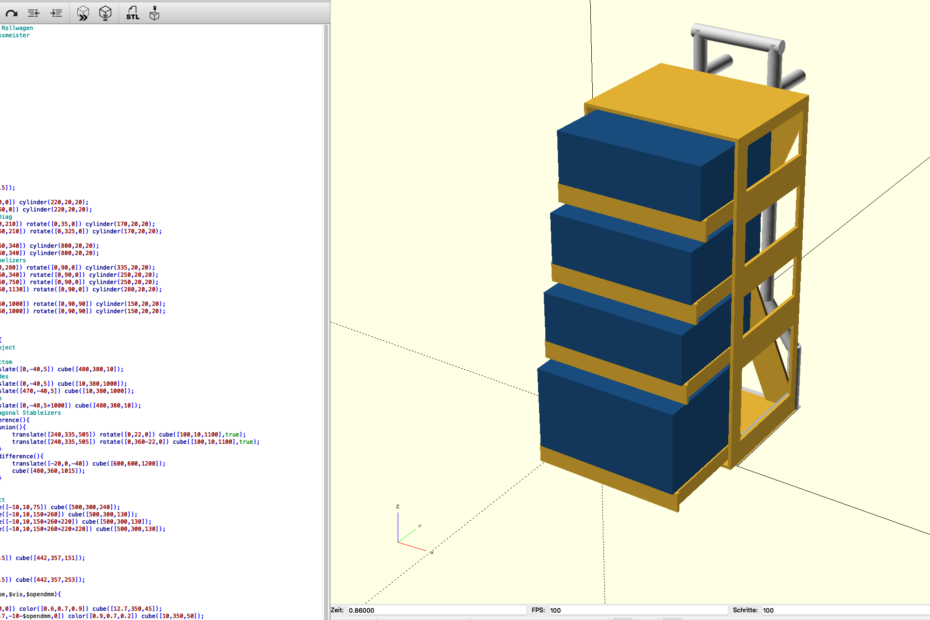This screenshot has width=930, height=620.
Task: Click the Zeit time input field
Action: point(436,610)
